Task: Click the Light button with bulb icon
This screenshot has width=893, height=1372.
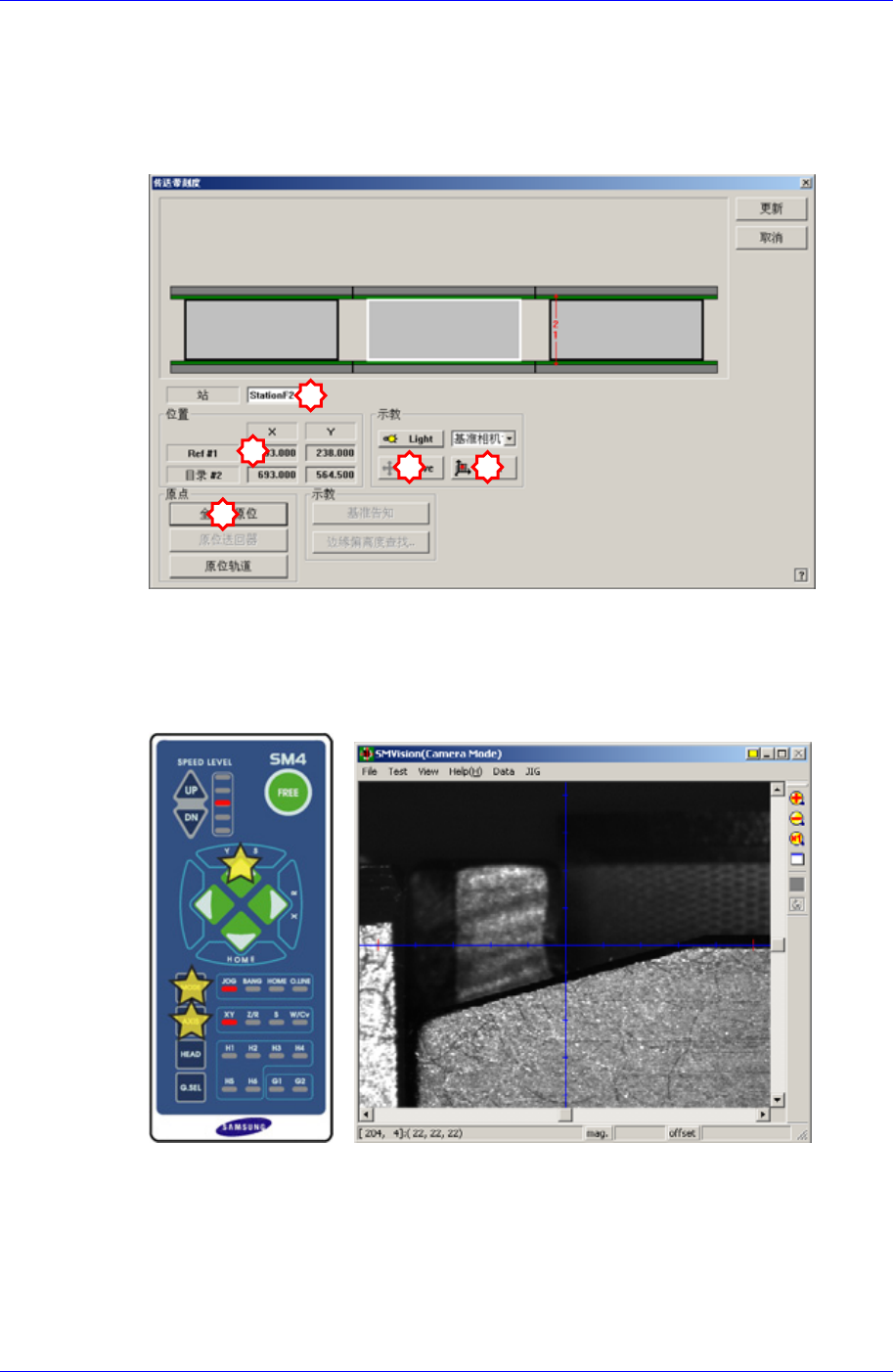Action: [411, 439]
